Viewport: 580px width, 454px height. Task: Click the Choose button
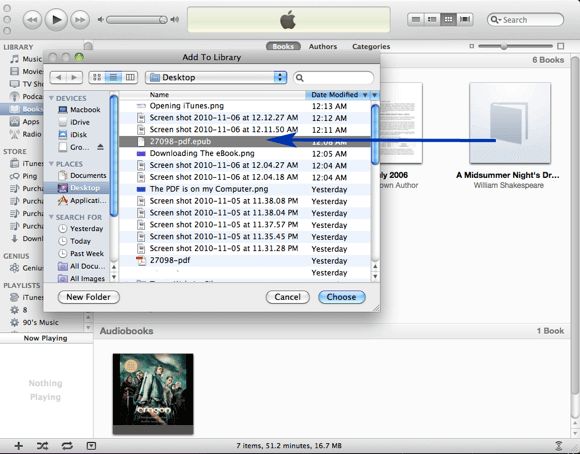(x=341, y=297)
